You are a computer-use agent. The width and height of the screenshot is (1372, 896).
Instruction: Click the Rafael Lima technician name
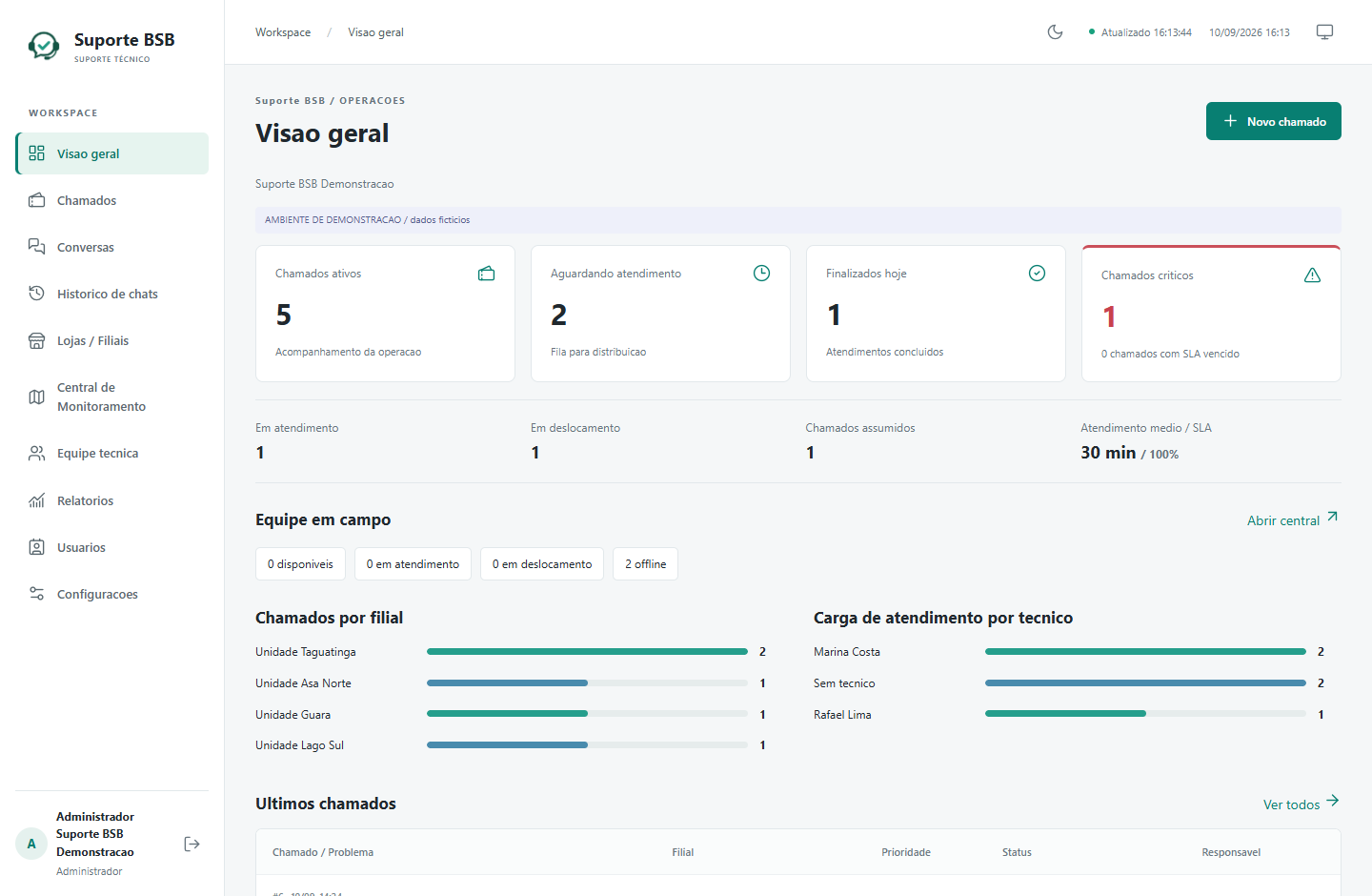click(842, 715)
